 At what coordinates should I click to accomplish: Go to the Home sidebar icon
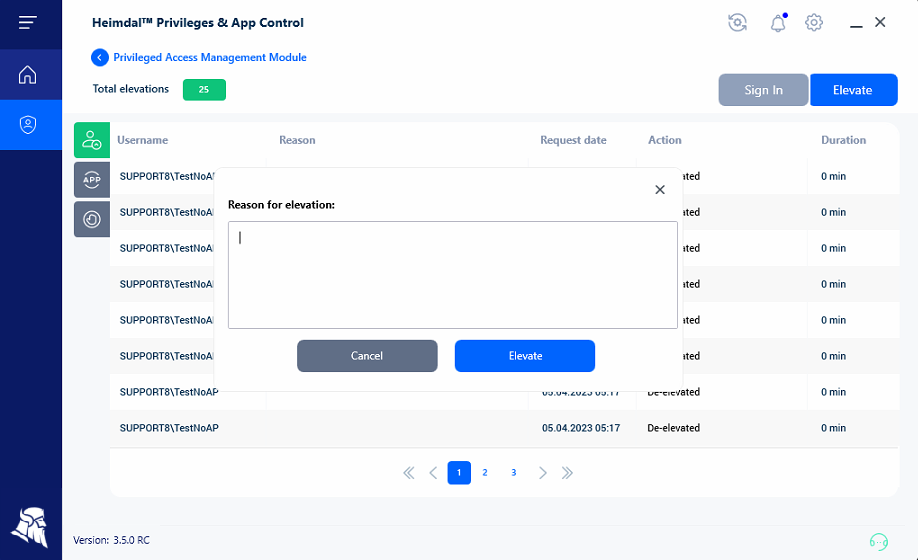28,75
